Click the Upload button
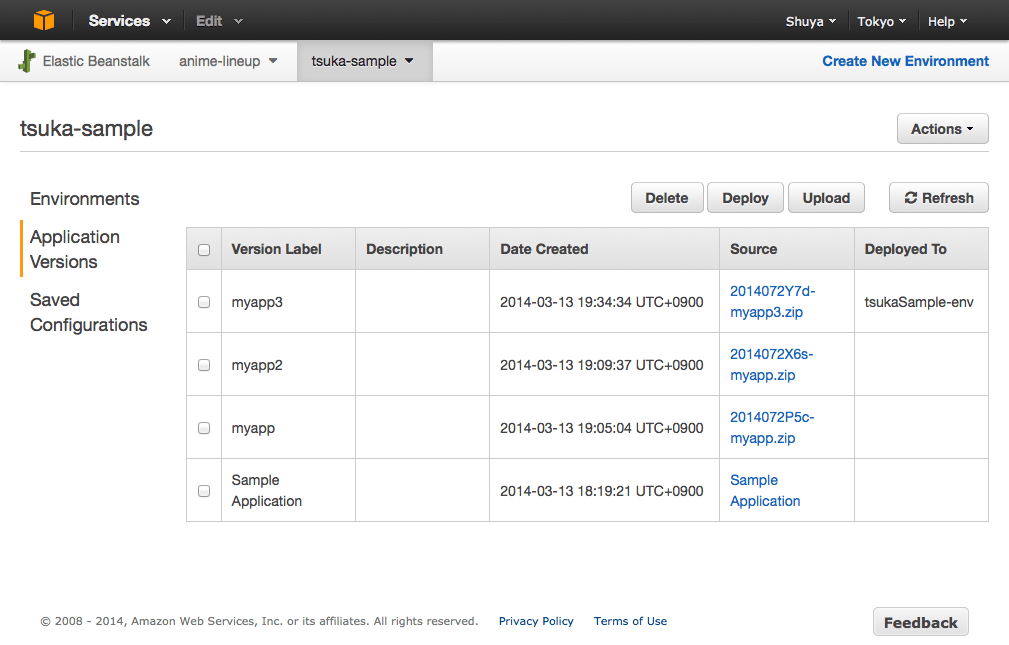 (x=826, y=198)
